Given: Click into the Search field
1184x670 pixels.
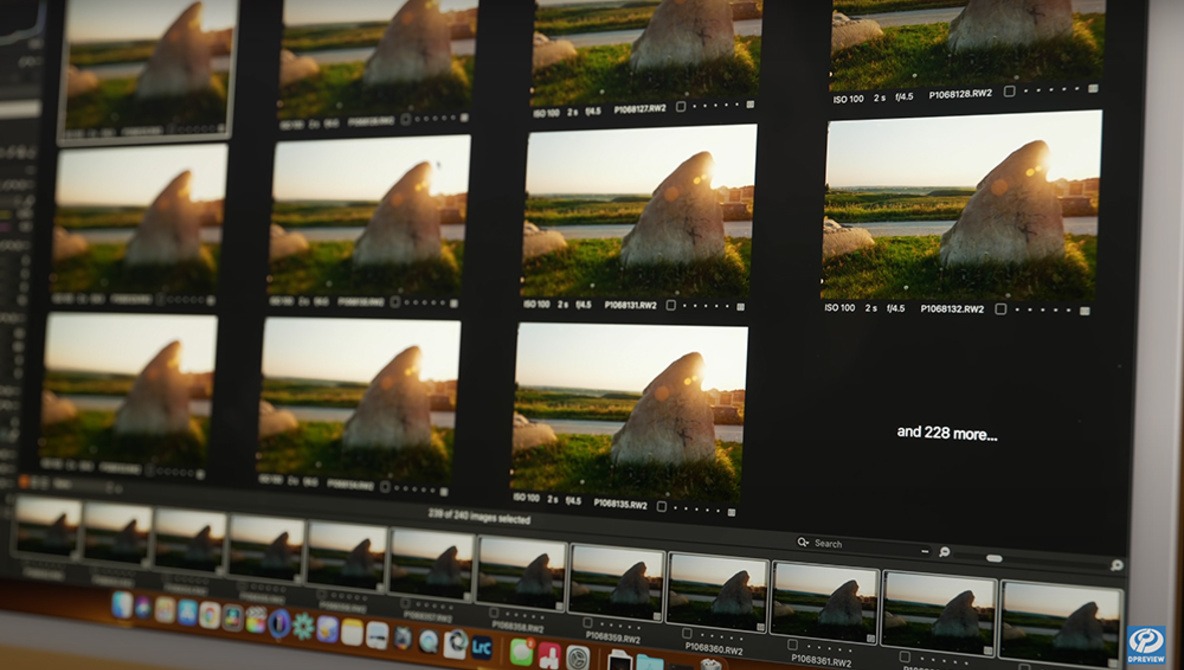Looking at the screenshot, I should click(863, 545).
